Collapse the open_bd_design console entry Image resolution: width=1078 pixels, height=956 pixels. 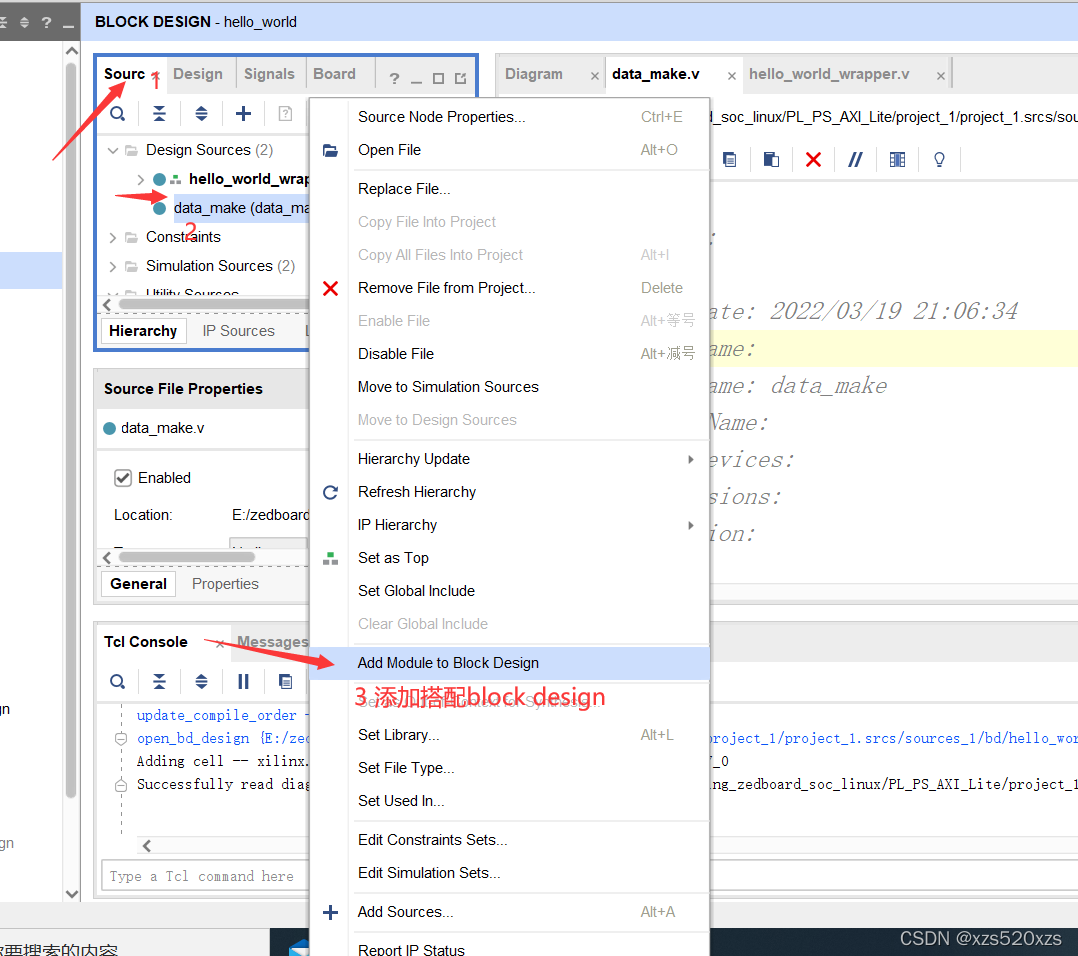[121, 739]
